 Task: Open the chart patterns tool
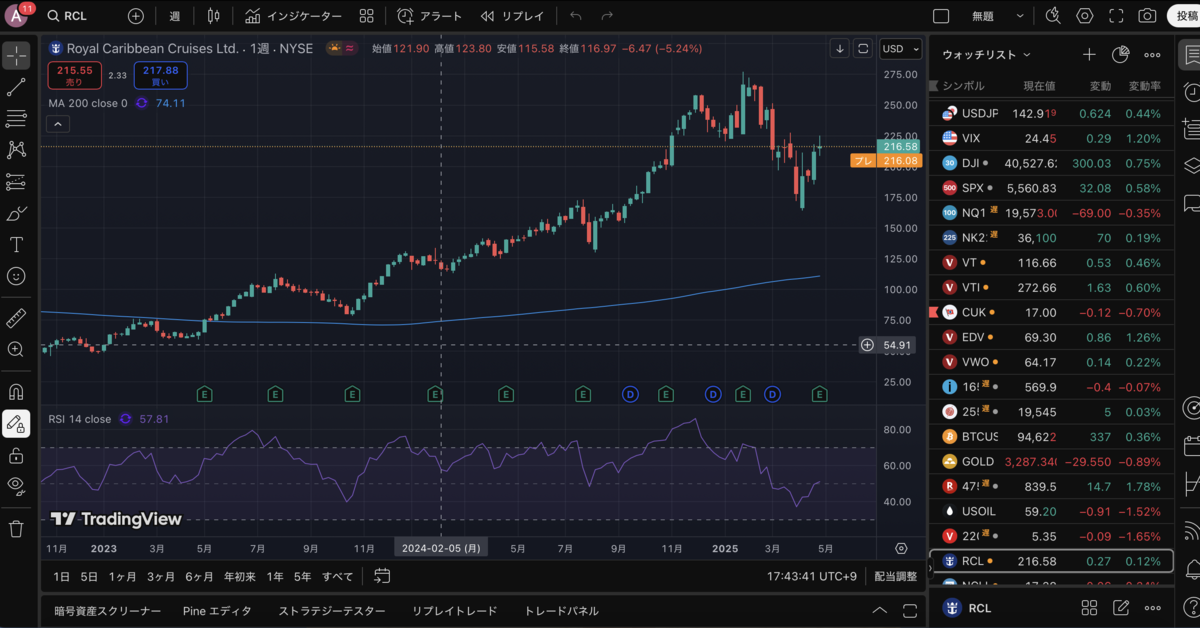16,150
